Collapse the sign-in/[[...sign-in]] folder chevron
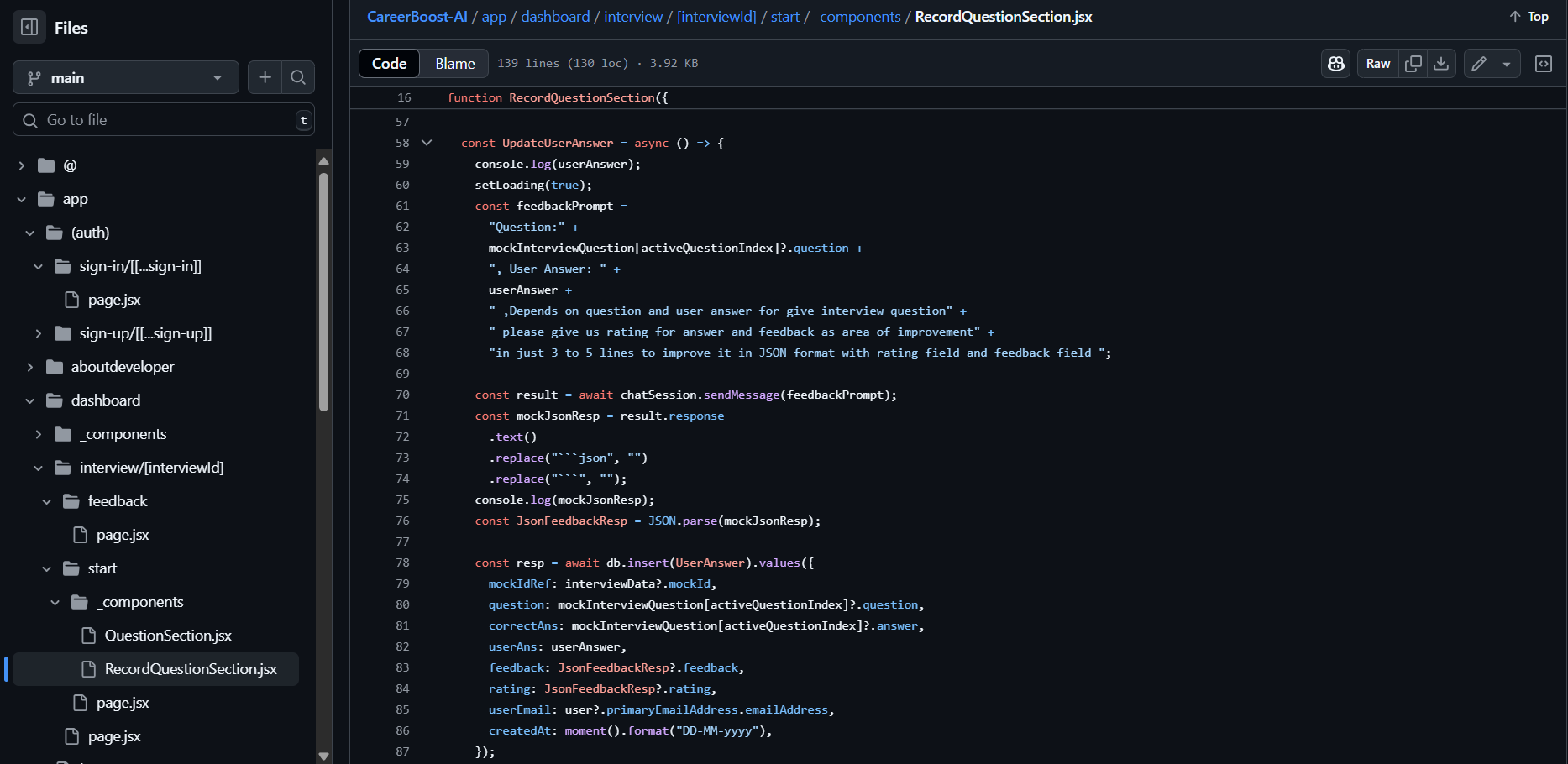 [x=39, y=266]
